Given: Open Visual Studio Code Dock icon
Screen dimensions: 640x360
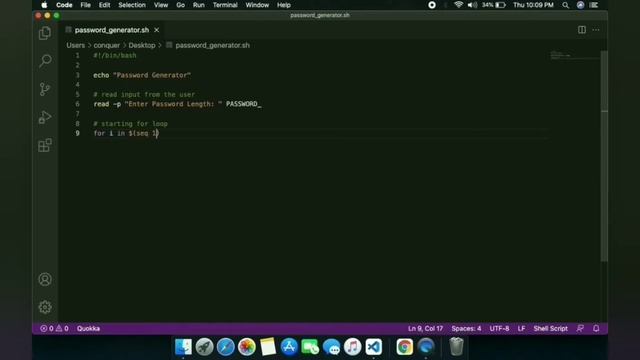Looking at the screenshot, I should [x=374, y=347].
